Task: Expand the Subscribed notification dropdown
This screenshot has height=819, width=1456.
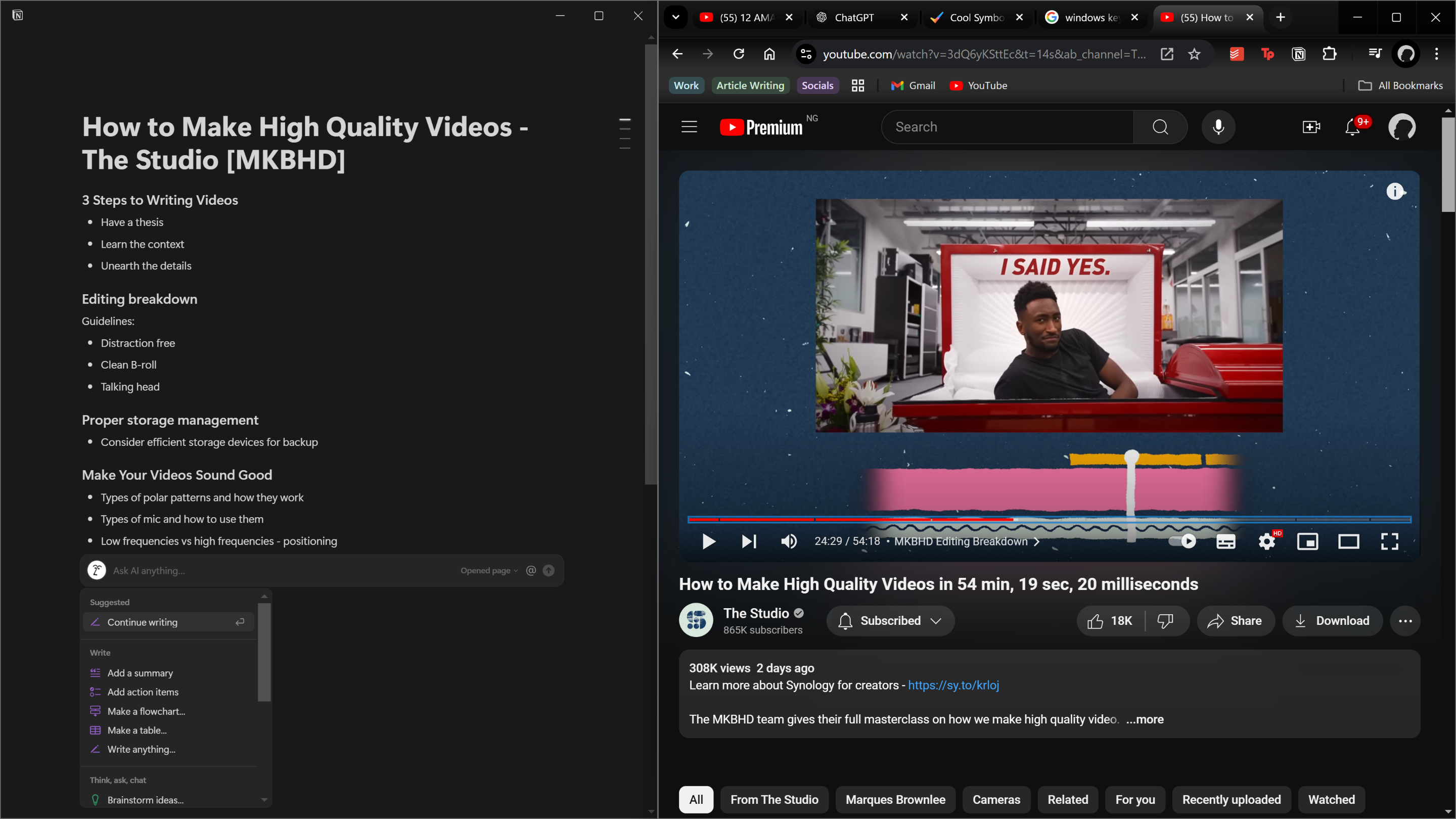Action: 891,621
